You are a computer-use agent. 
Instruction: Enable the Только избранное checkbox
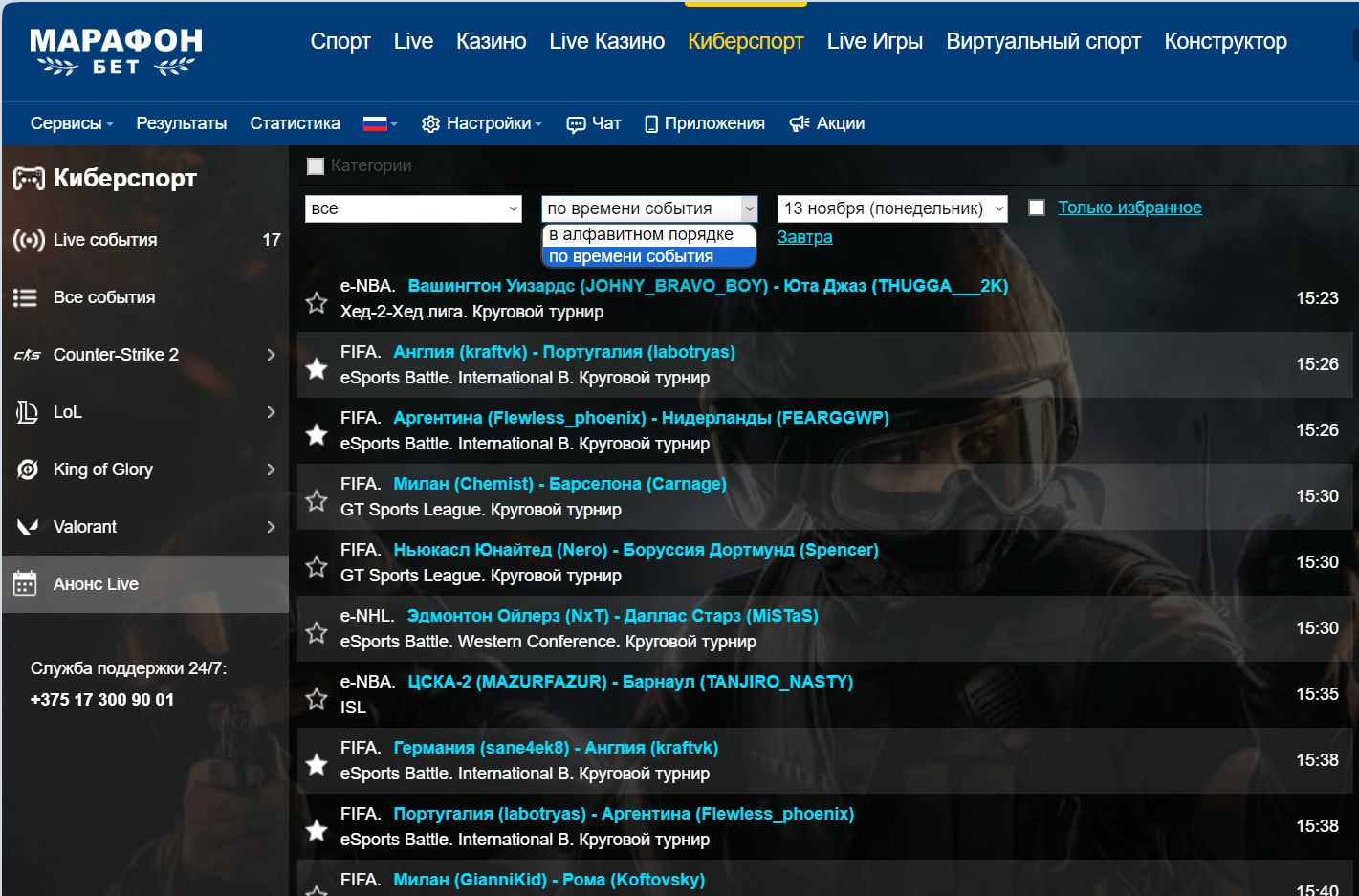(1037, 208)
